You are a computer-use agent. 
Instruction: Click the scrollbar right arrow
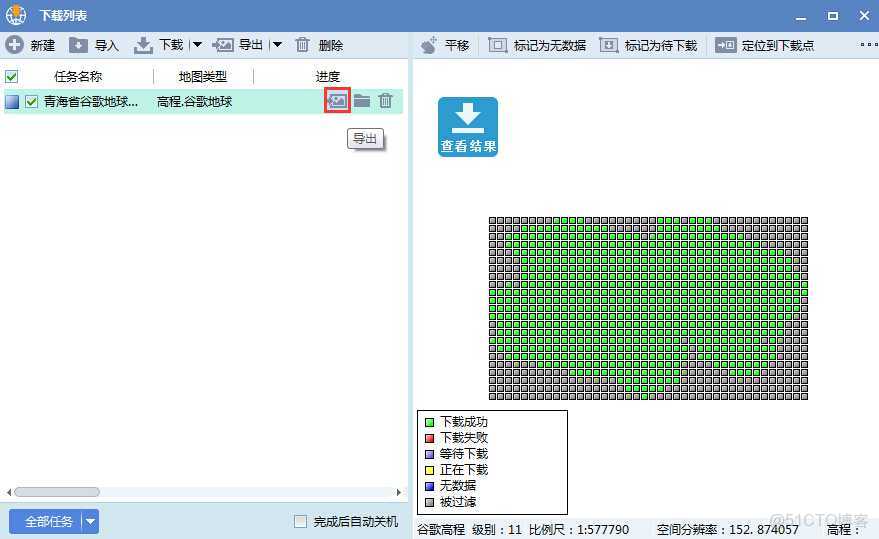(x=399, y=492)
